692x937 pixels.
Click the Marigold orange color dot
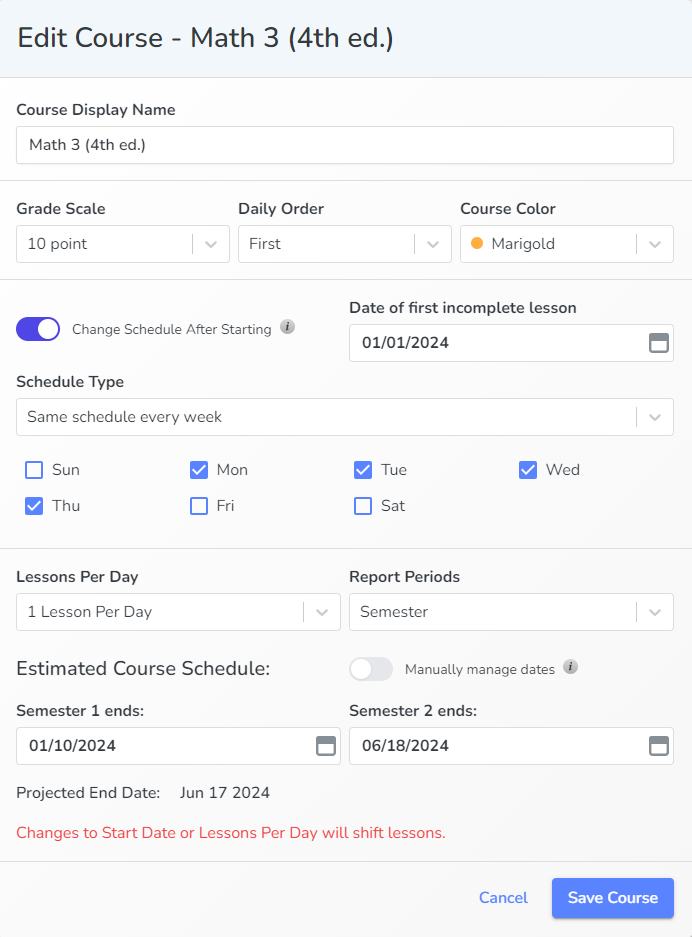477,243
